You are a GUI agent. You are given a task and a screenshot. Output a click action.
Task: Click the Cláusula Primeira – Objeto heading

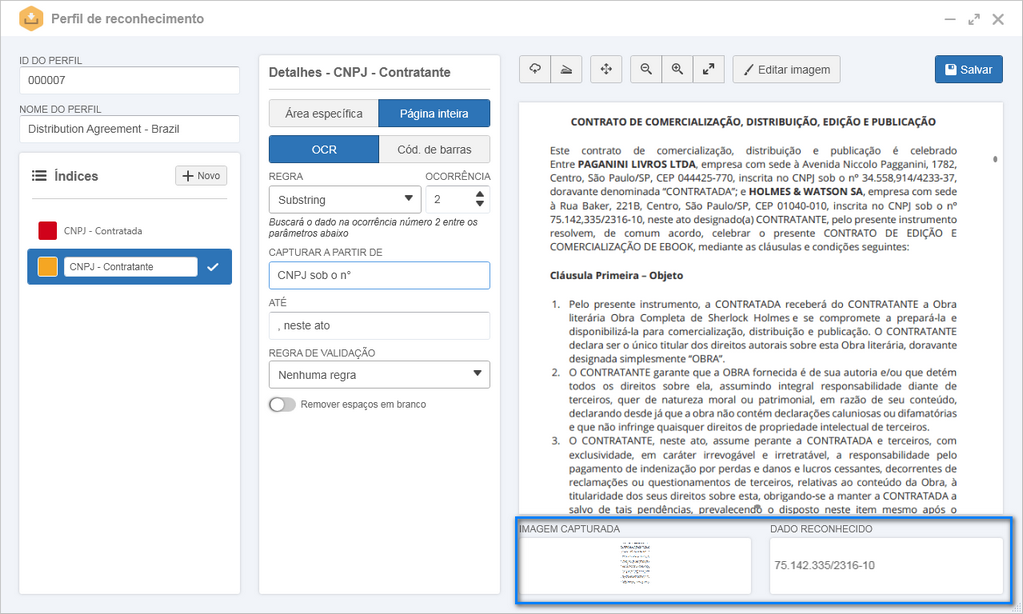click(x=617, y=275)
